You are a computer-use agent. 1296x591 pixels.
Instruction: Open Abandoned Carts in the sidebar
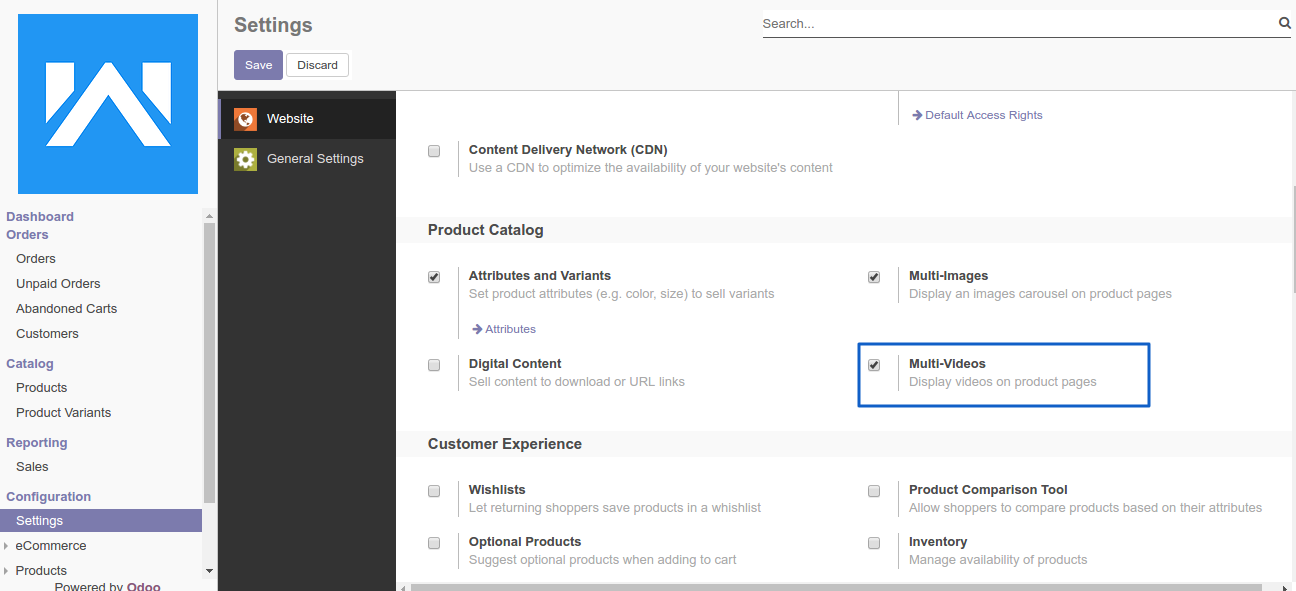[x=66, y=309]
